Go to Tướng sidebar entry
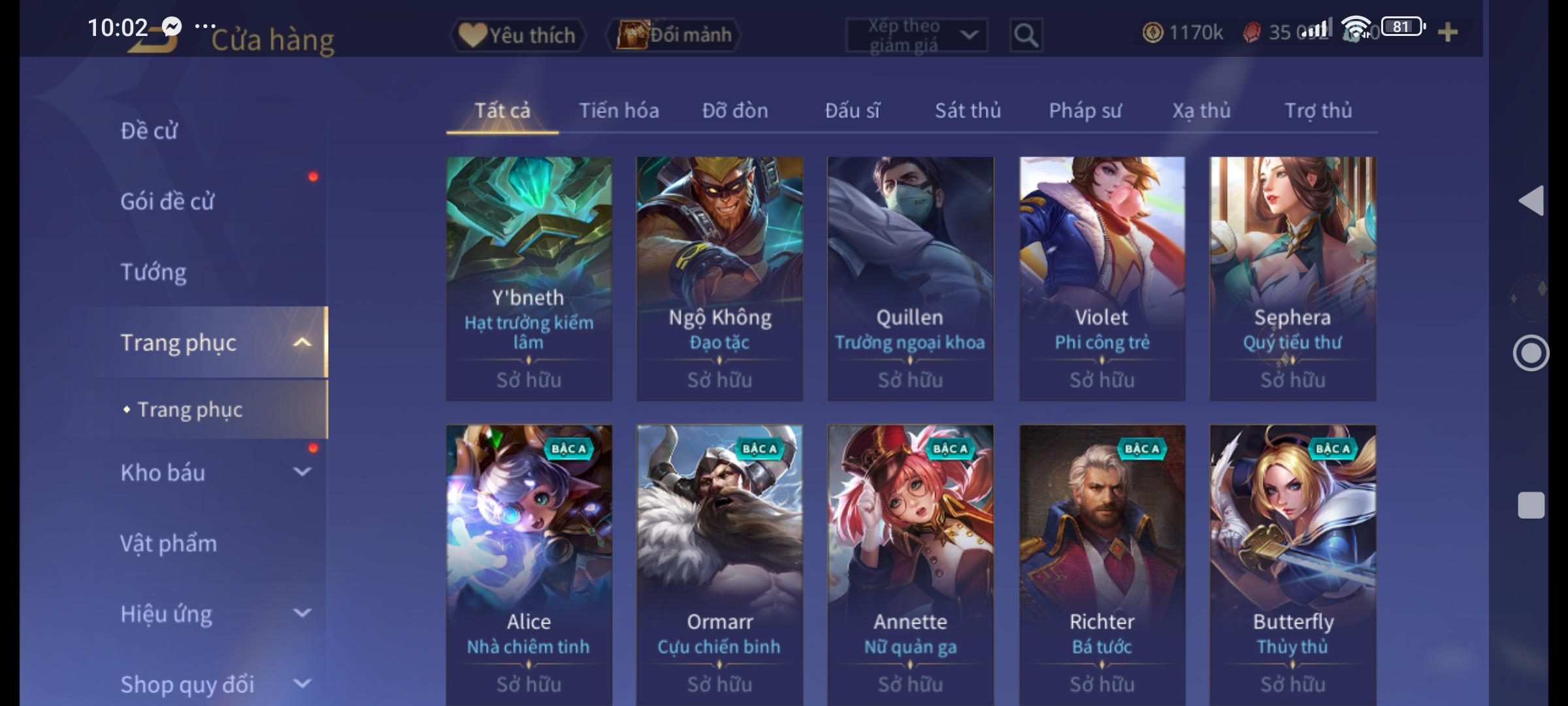The width and height of the screenshot is (1568, 706). pos(154,272)
